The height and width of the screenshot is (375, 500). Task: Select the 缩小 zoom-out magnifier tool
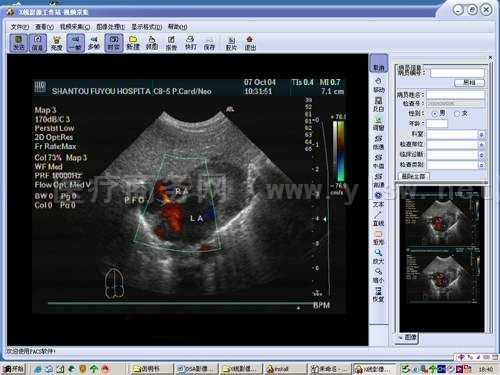[x=378, y=275]
